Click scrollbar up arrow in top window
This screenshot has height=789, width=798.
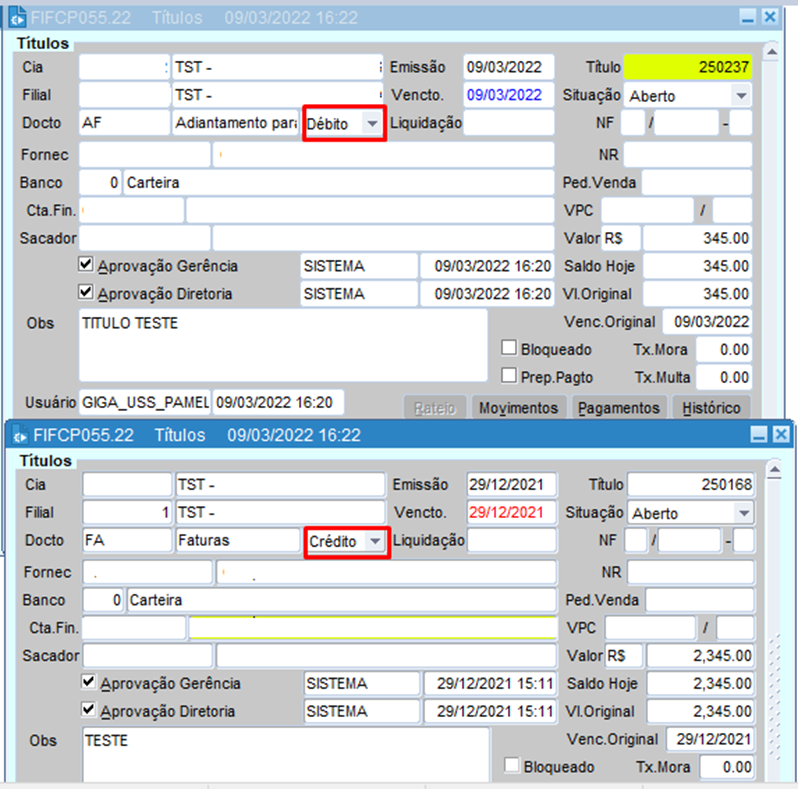772,52
